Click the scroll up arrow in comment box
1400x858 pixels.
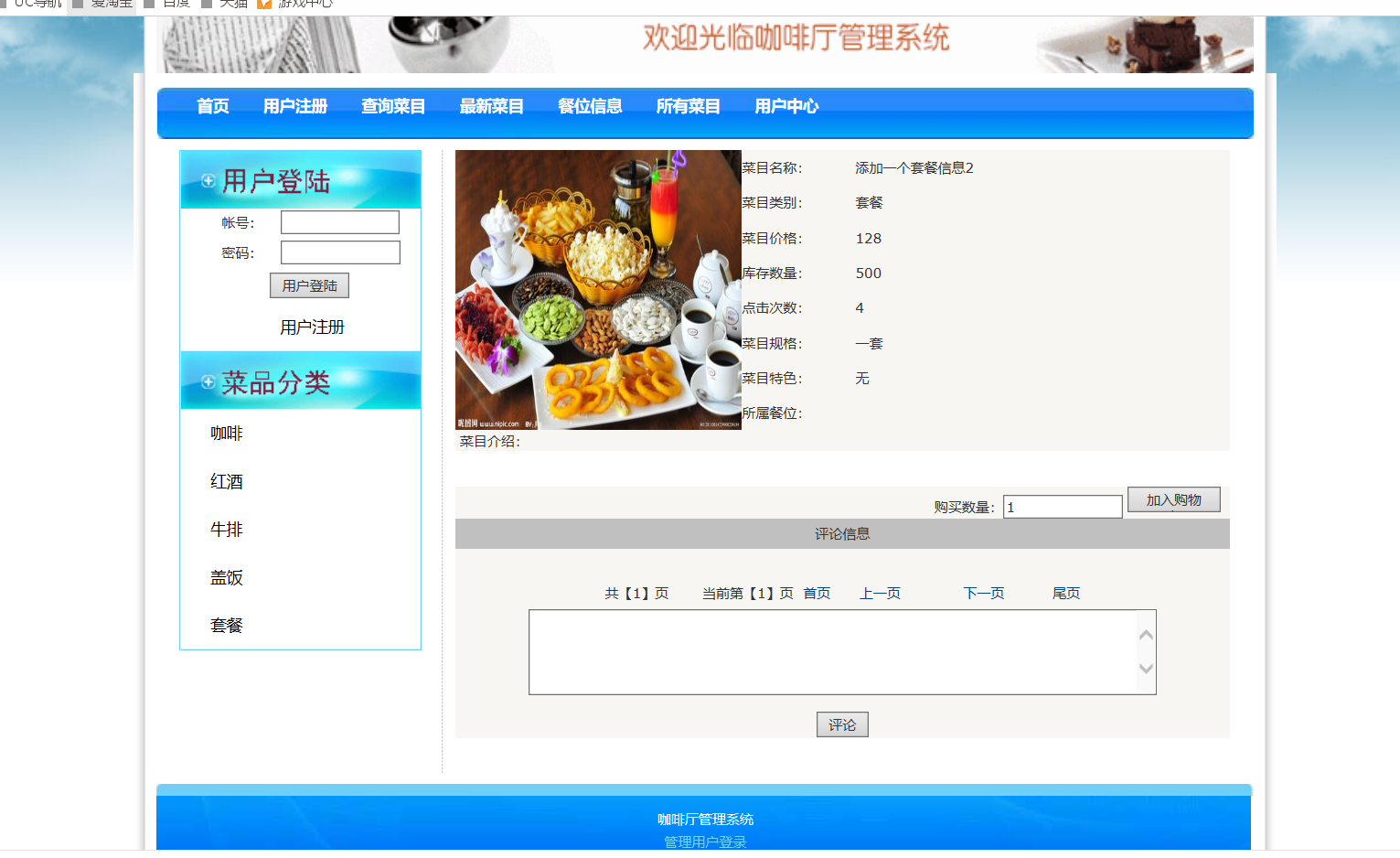1146,635
